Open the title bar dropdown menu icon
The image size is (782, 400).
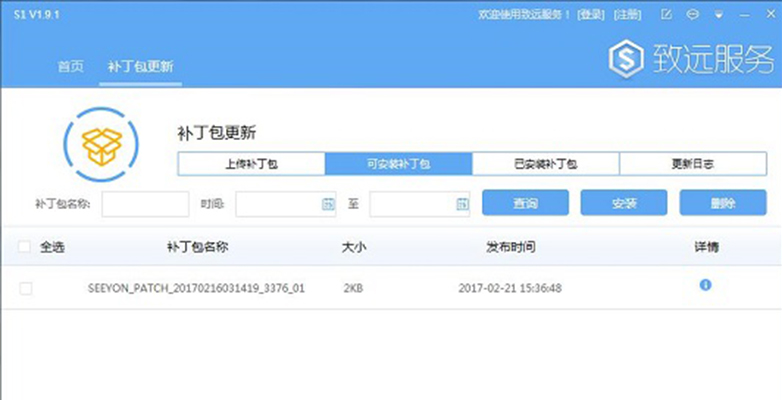(719, 15)
